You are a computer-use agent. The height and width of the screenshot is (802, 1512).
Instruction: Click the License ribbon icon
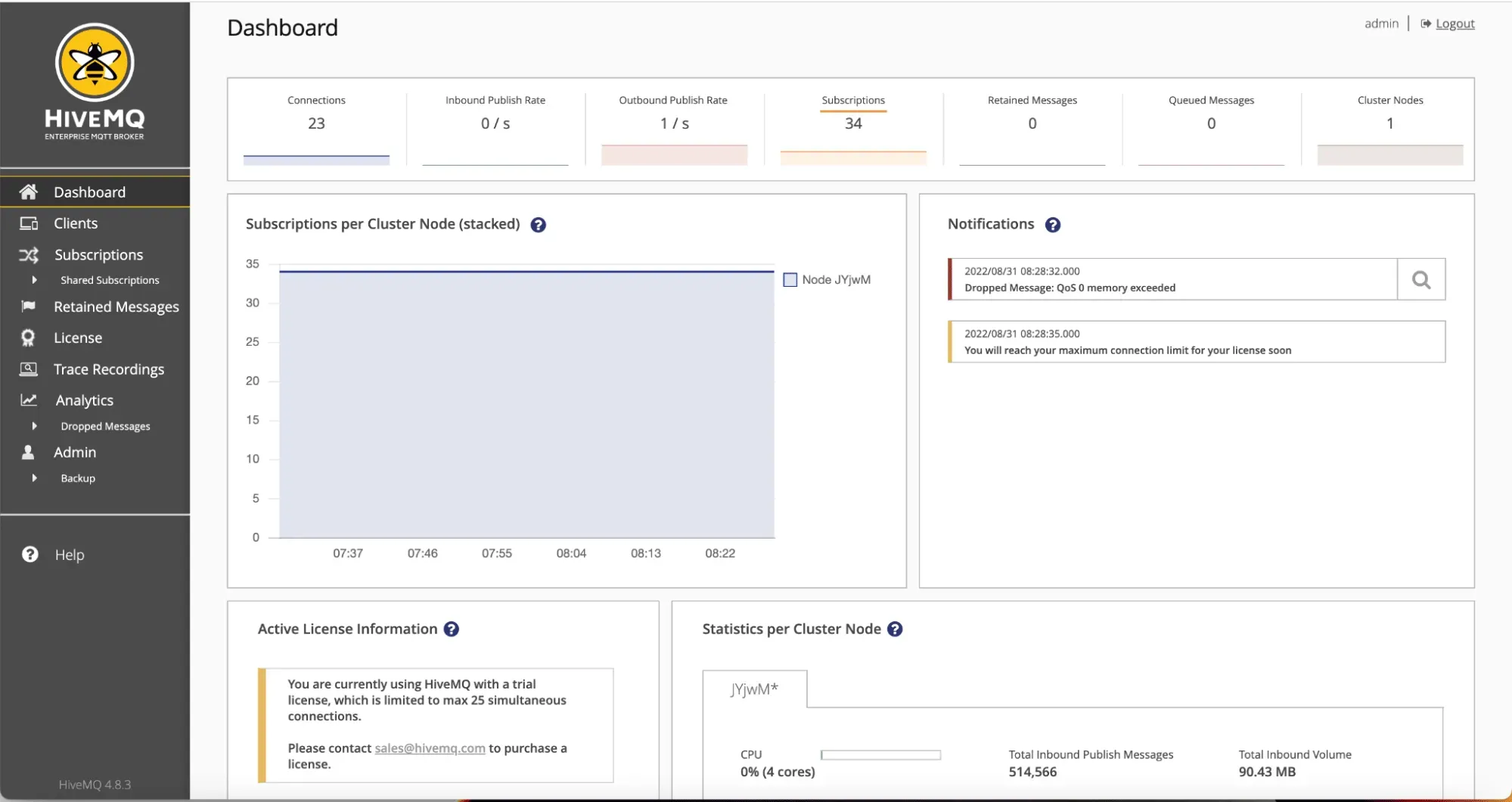[28, 337]
